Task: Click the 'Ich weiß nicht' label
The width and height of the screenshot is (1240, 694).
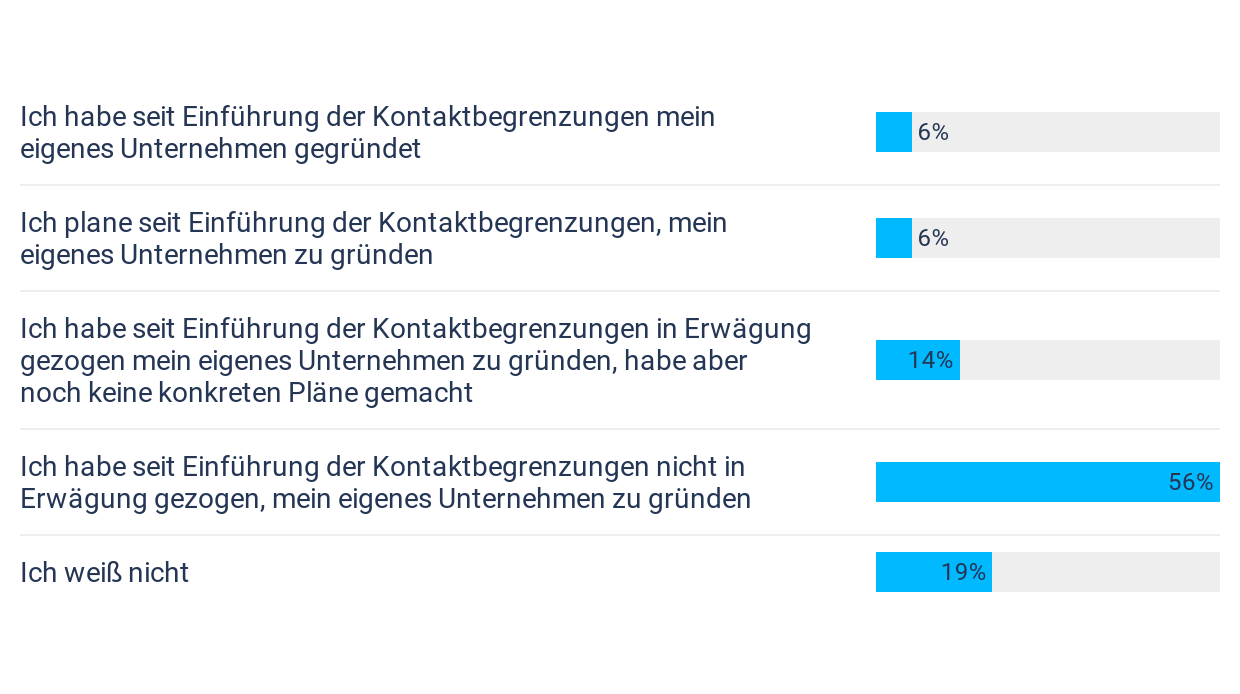Action: coord(105,573)
